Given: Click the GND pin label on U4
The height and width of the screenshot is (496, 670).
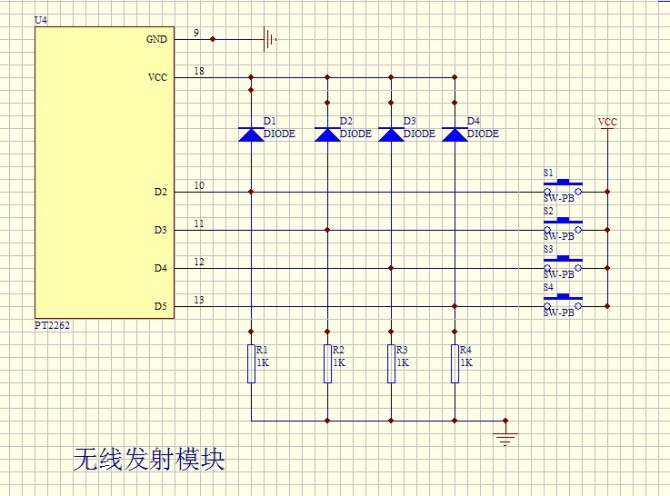Looking at the screenshot, I should click(x=157, y=39).
